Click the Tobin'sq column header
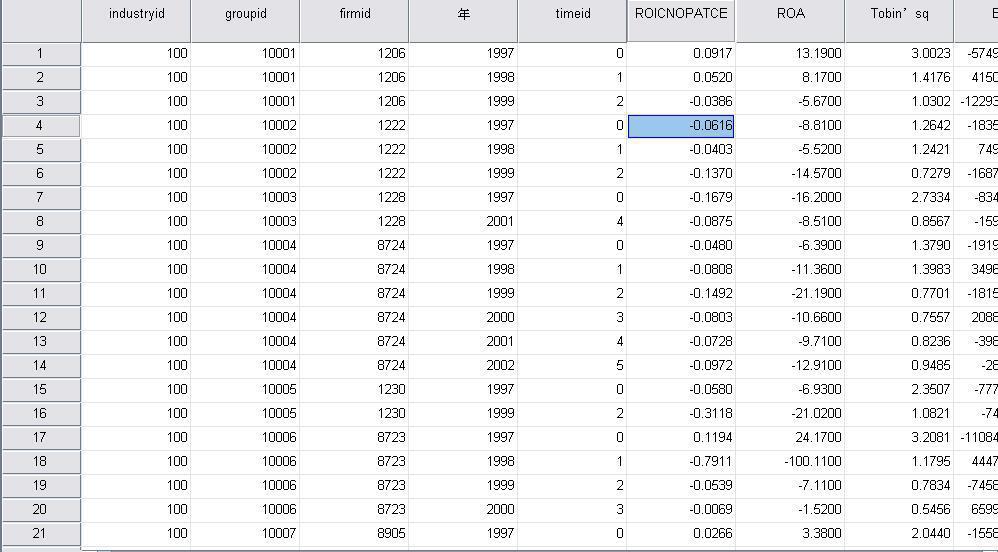998x552 pixels. [898, 15]
